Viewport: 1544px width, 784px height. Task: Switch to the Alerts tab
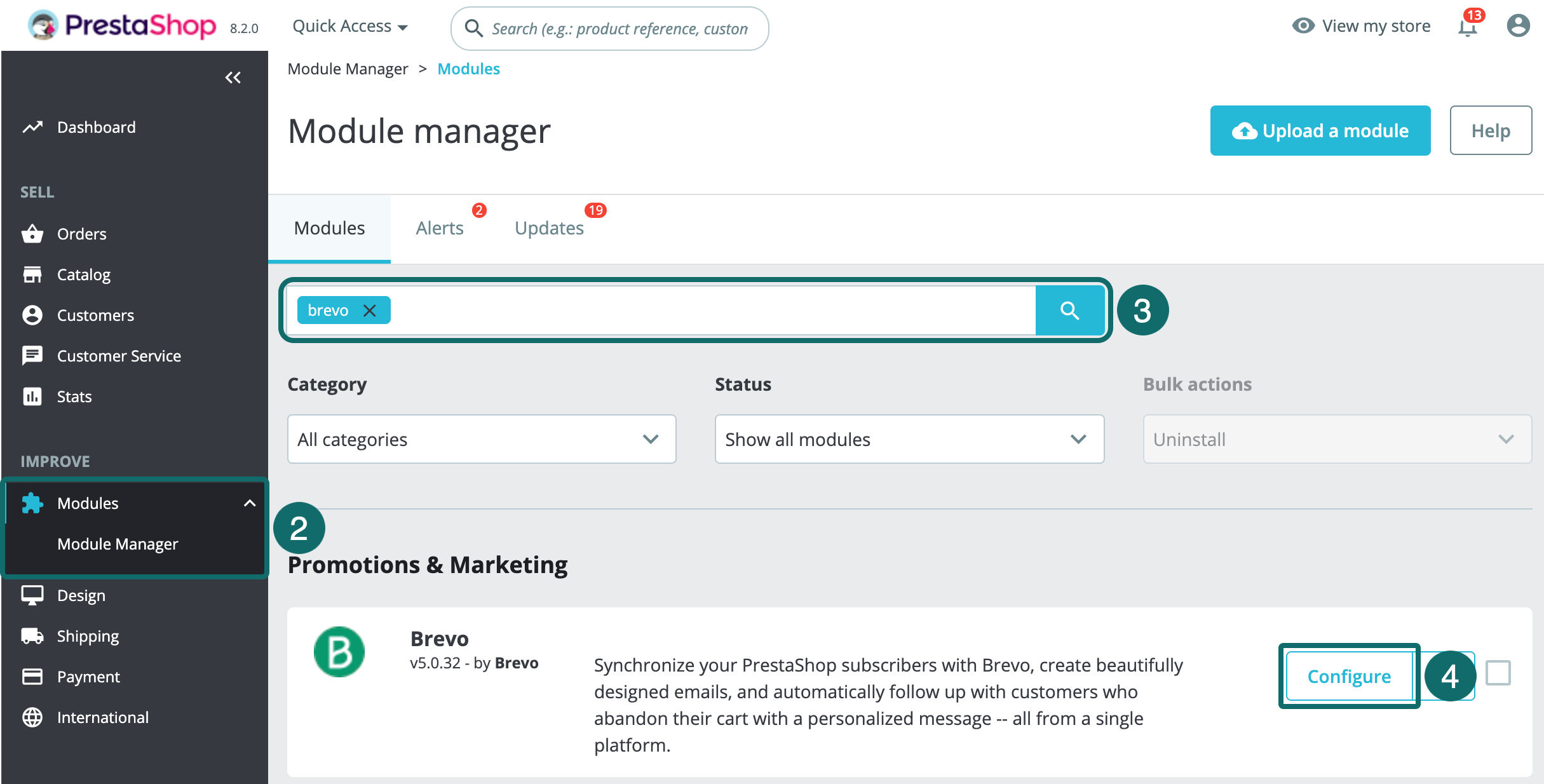click(x=440, y=227)
